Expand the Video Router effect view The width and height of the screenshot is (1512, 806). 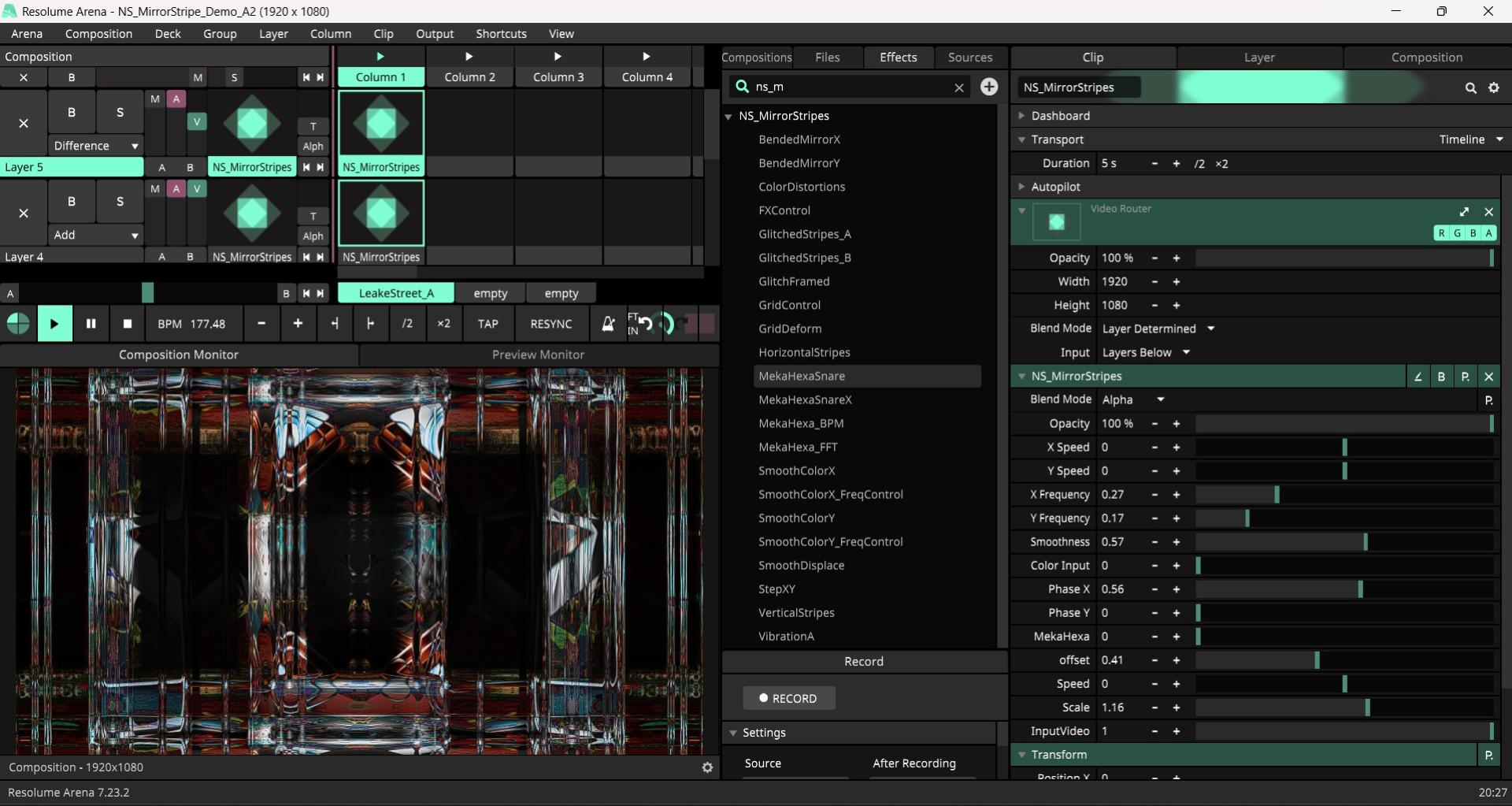(x=1464, y=212)
